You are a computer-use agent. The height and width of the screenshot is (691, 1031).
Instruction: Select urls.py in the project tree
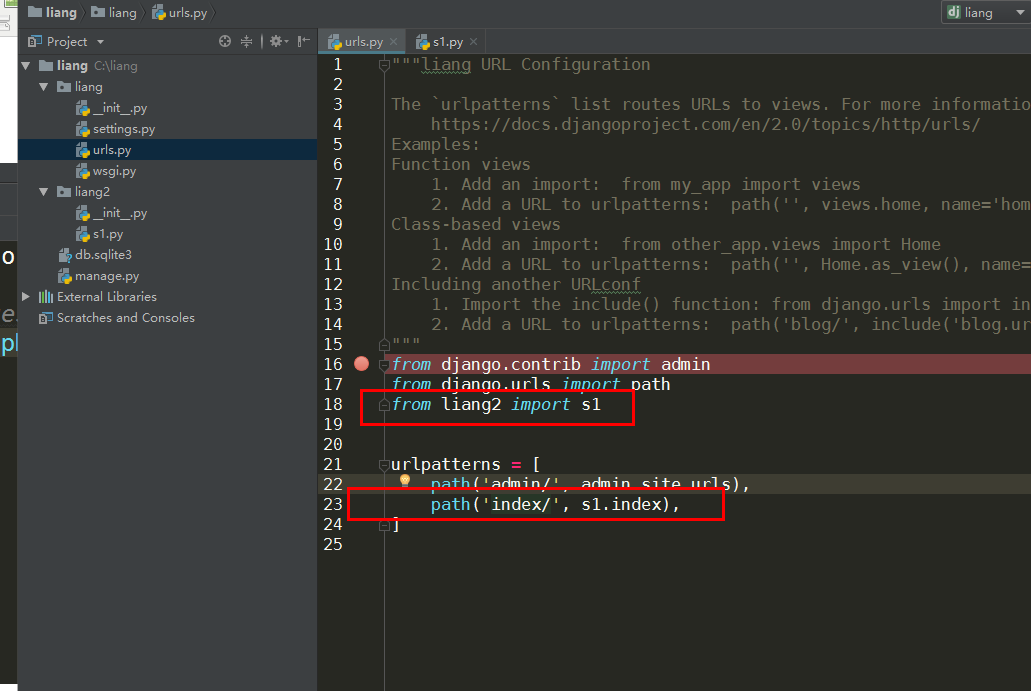click(x=167, y=150)
